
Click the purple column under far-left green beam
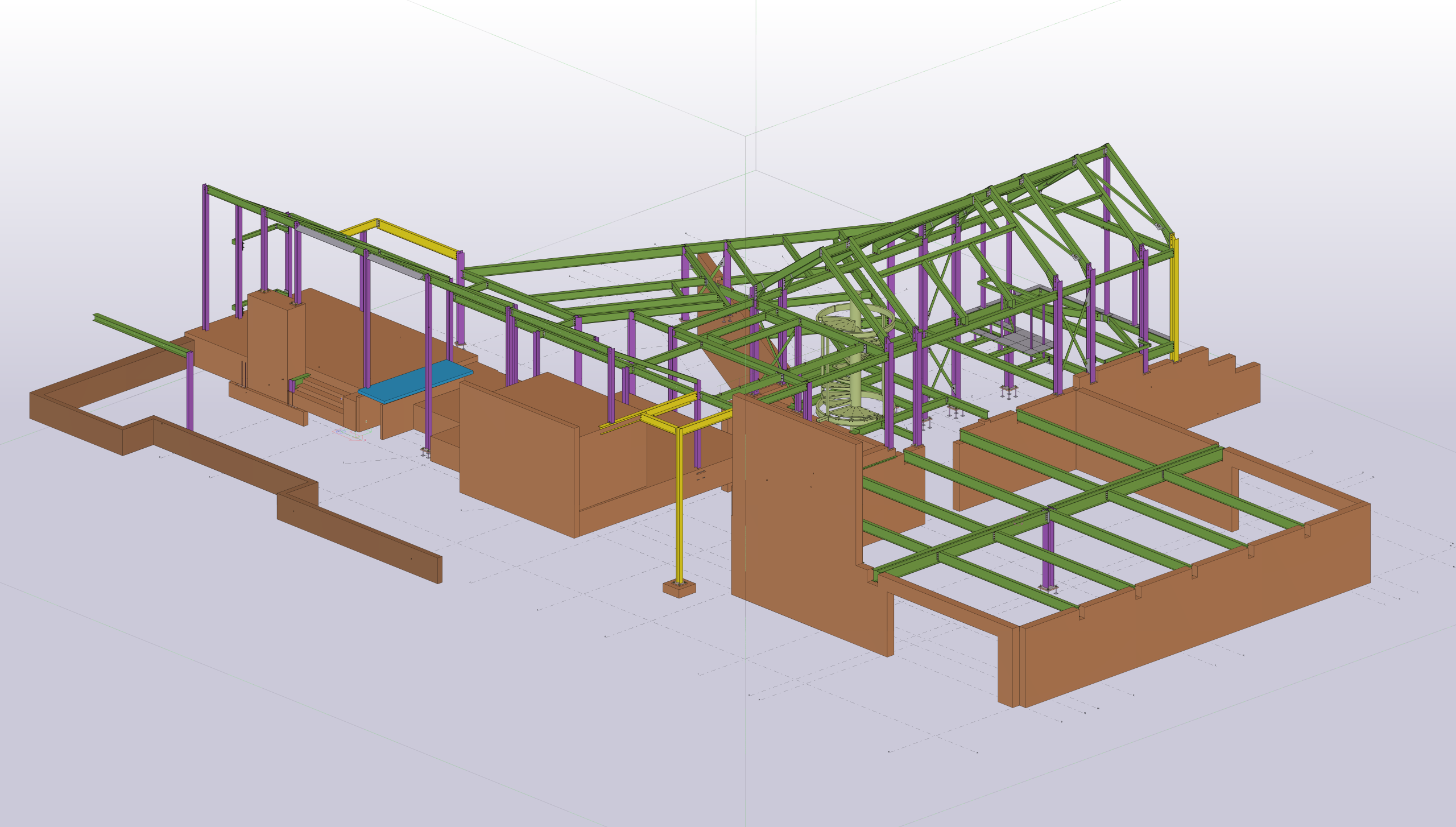[190, 392]
